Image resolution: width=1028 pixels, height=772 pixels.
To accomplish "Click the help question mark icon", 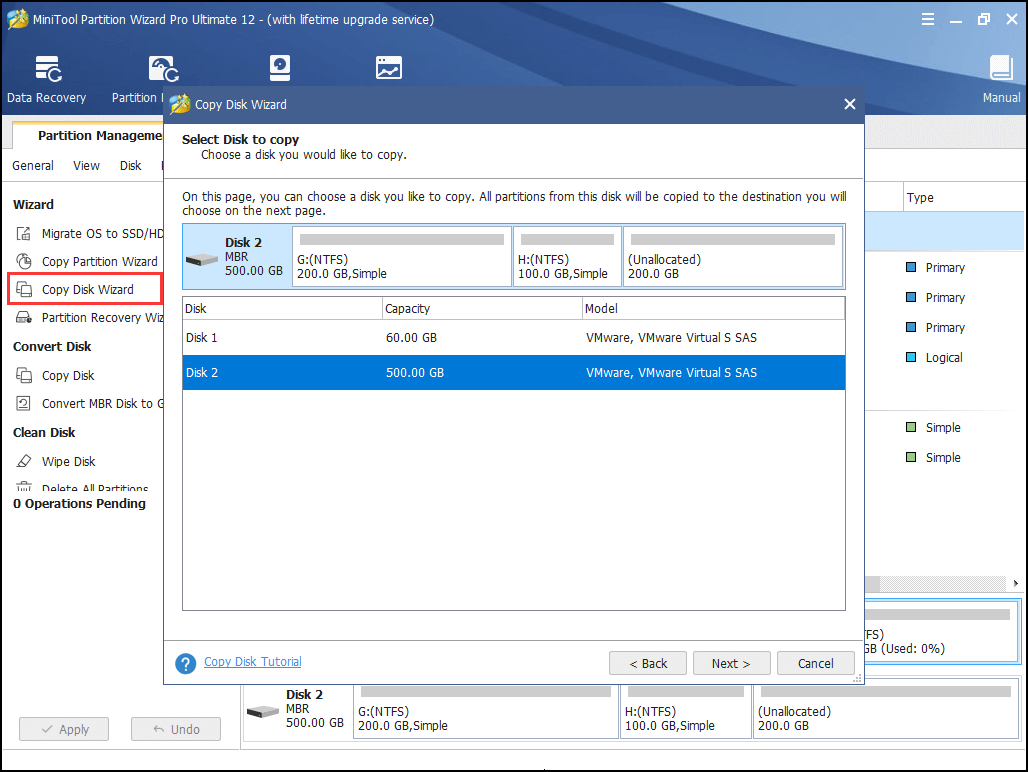I will [185, 664].
